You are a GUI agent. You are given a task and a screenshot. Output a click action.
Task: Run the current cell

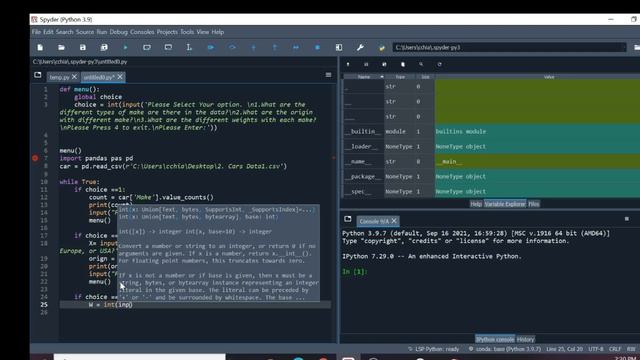tap(147, 47)
